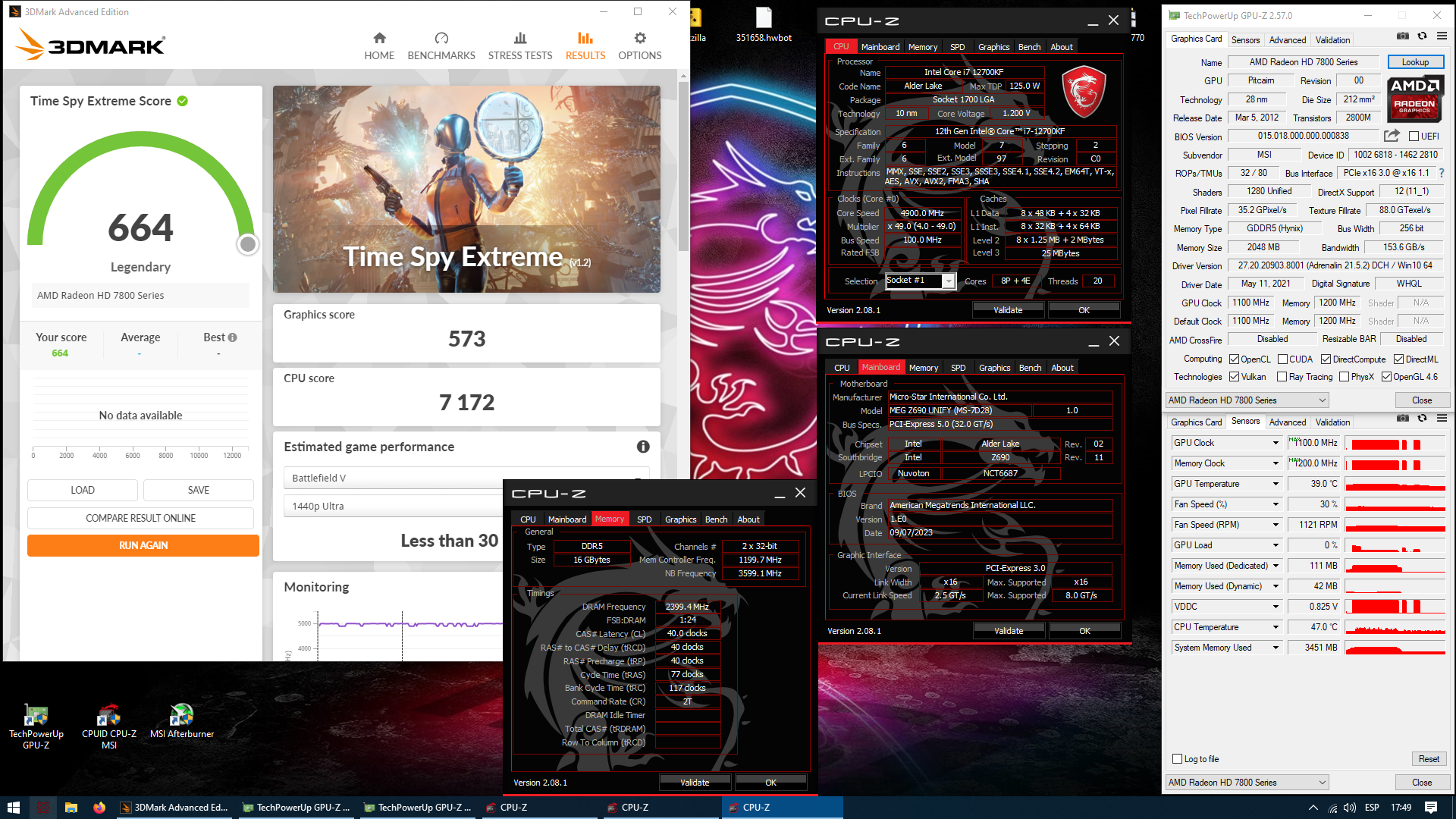Viewport: 1456px width, 819px height.
Task: Expand GPU selector in Sensors window
Action: pos(1323,783)
